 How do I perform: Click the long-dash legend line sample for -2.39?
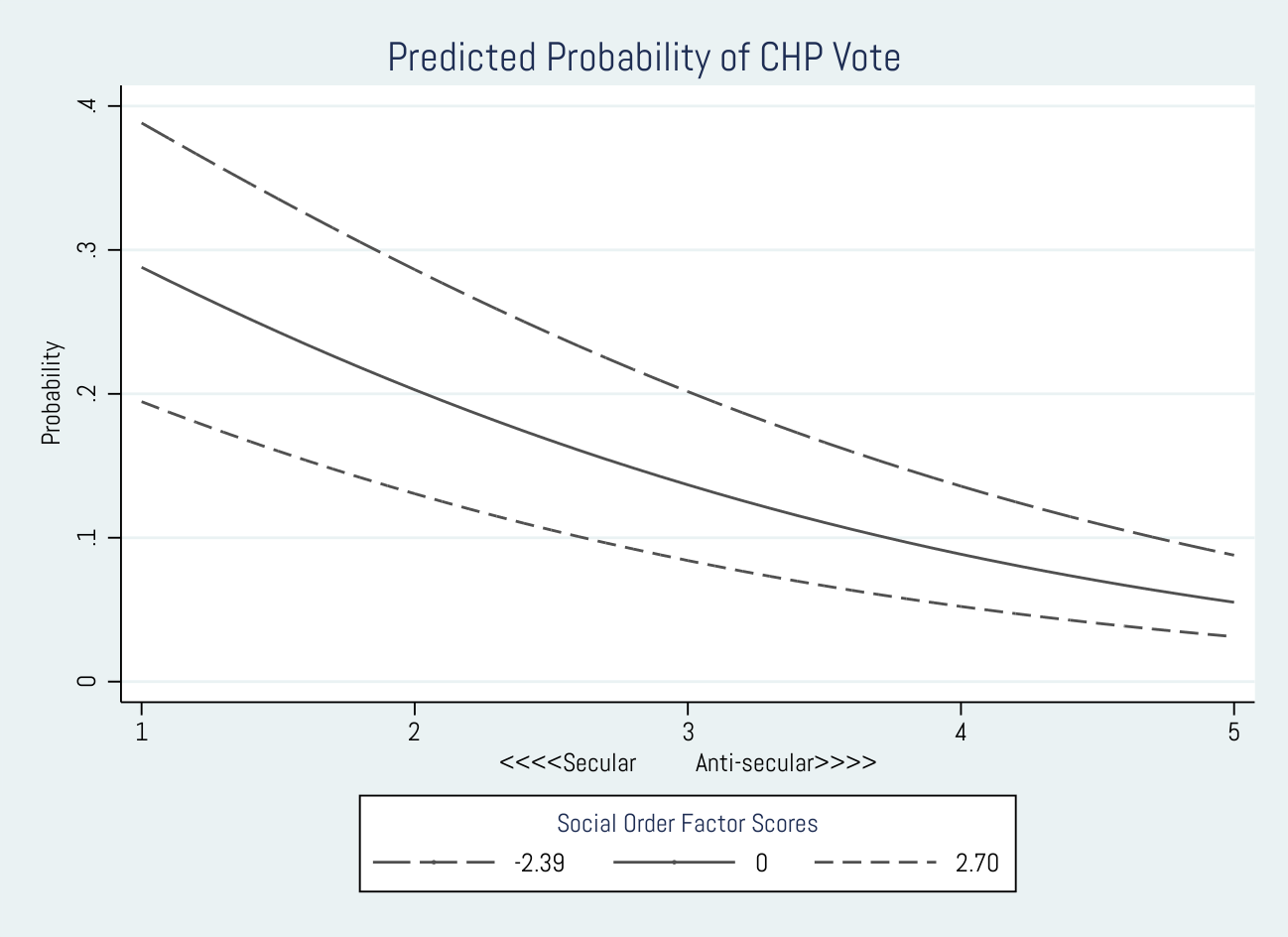coord(434,863)
